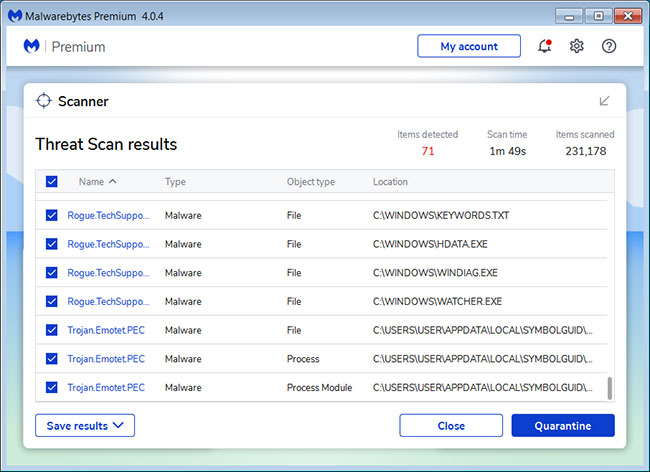650x472 pixels.
Task: Sort by the Type column header
Action: tap(175, 182)
